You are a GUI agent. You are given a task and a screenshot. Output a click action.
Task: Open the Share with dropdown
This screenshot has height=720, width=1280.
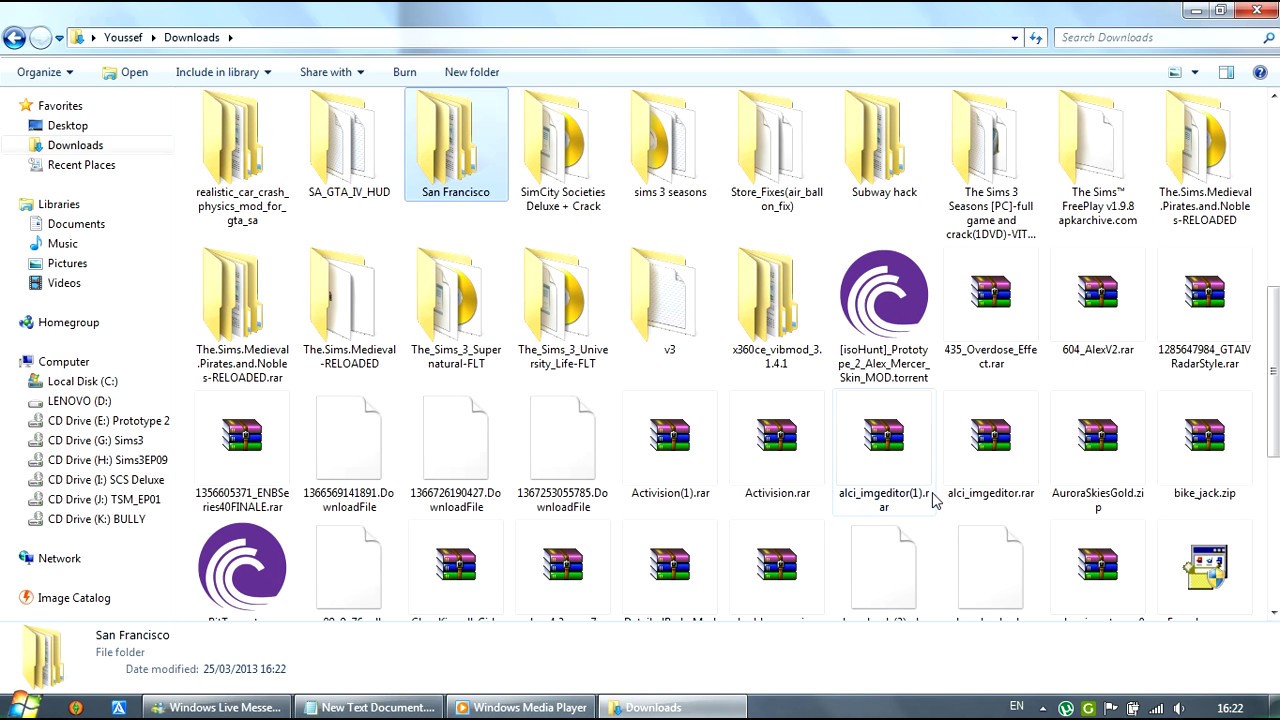(332, 72)
